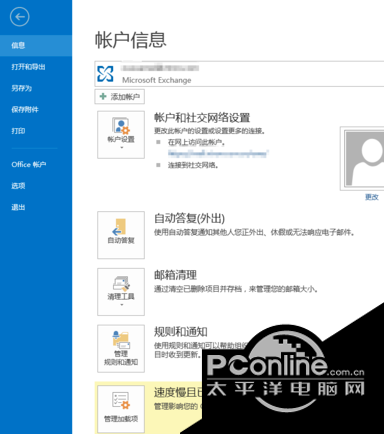Screen dimensions: 384x434
Task: Click the 帐户信息 heading
Action: (131, 40)
